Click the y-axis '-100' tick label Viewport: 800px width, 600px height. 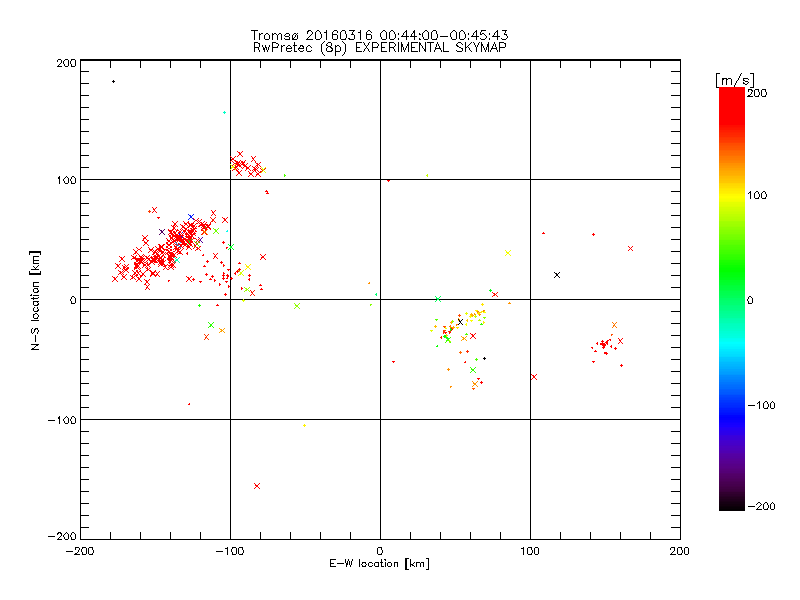pos(62,420)
